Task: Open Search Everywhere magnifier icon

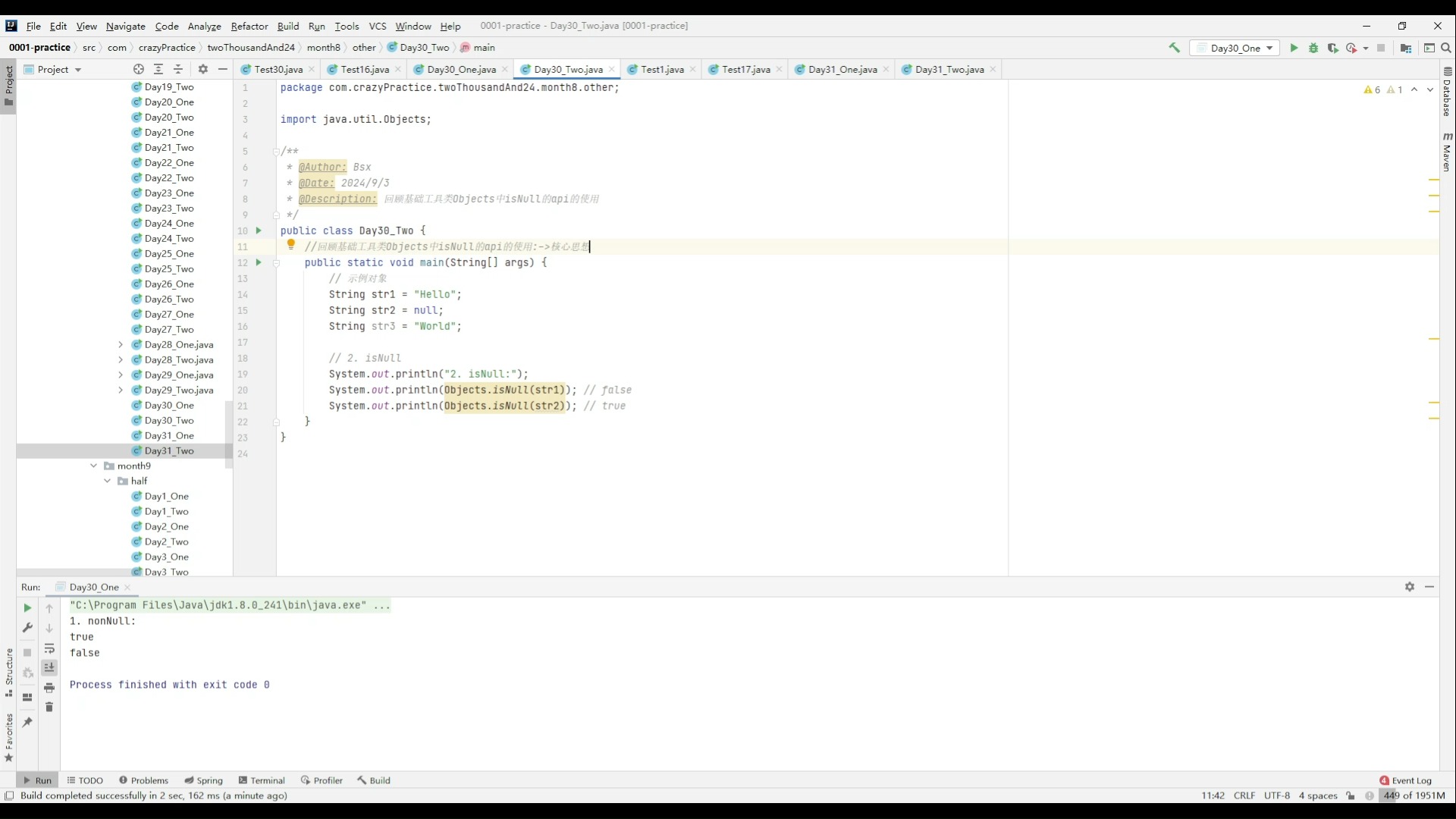Action: pyautogui.click(x=1446, y=48)
